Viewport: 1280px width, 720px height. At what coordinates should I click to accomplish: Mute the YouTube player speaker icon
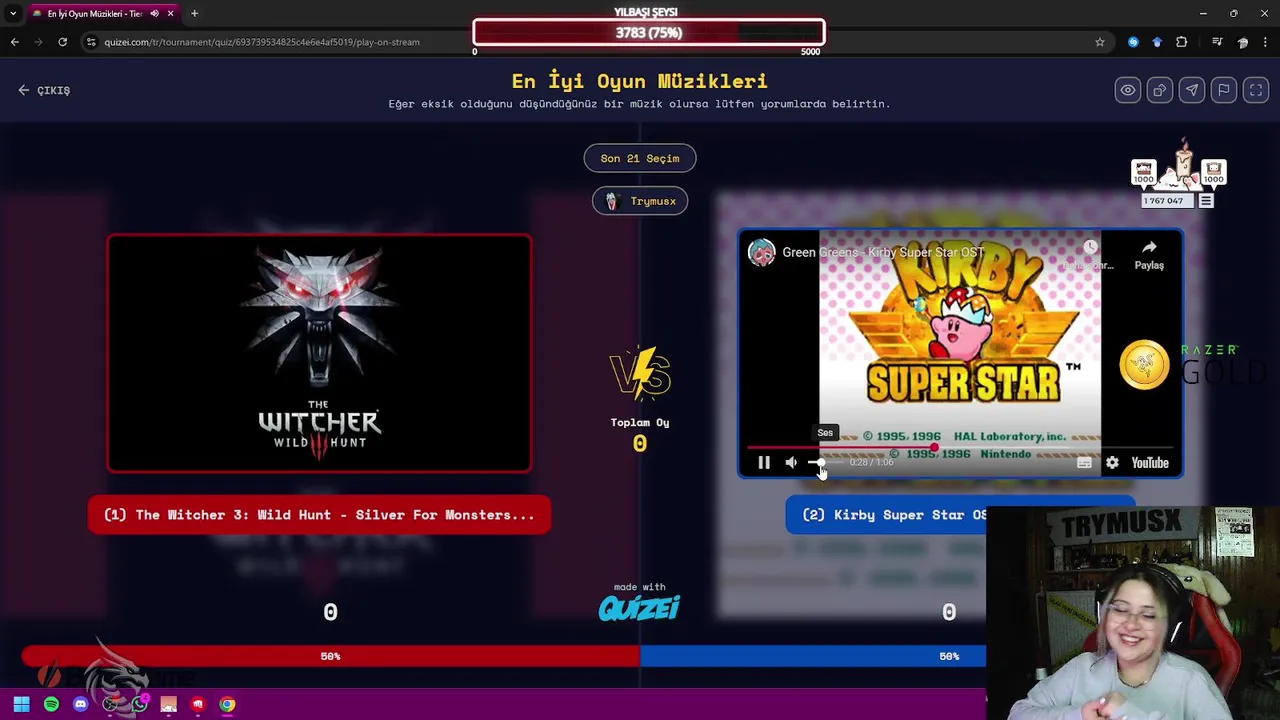coord(791,463)
